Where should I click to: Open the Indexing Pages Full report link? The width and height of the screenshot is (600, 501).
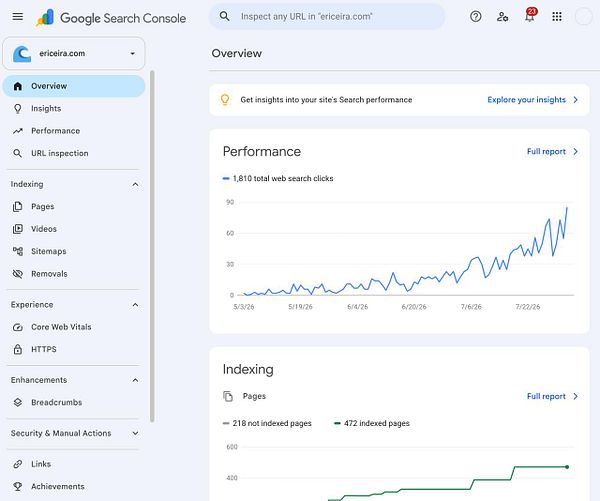[546, 396]
